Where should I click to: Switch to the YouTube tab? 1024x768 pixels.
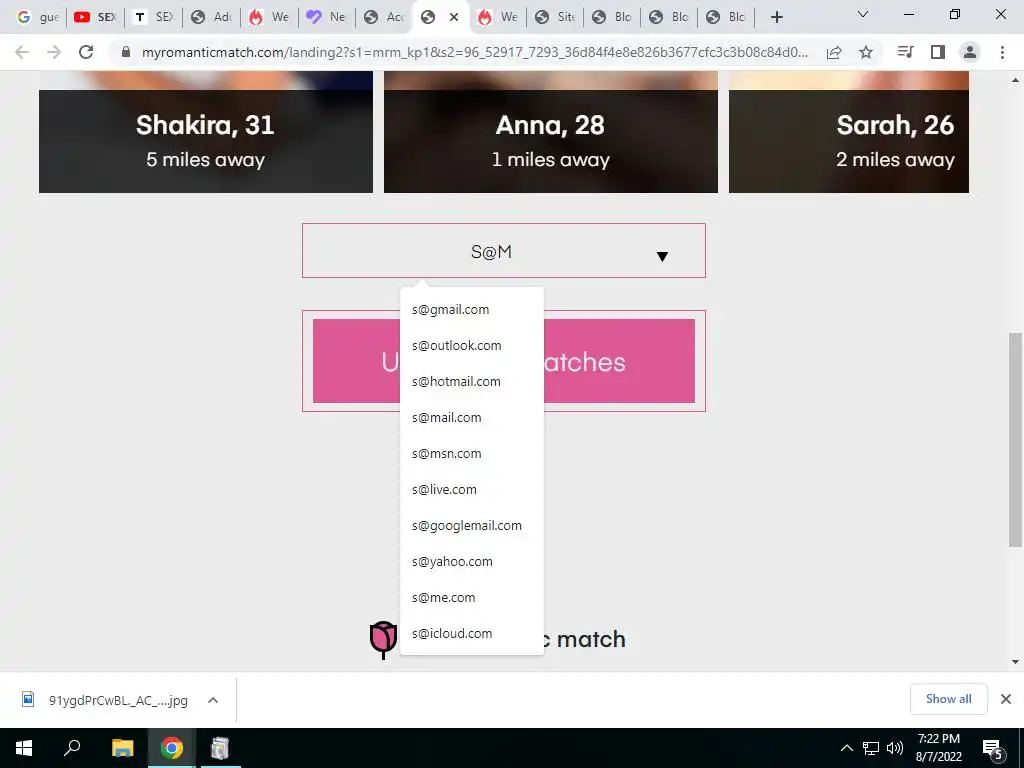point(95,17)
